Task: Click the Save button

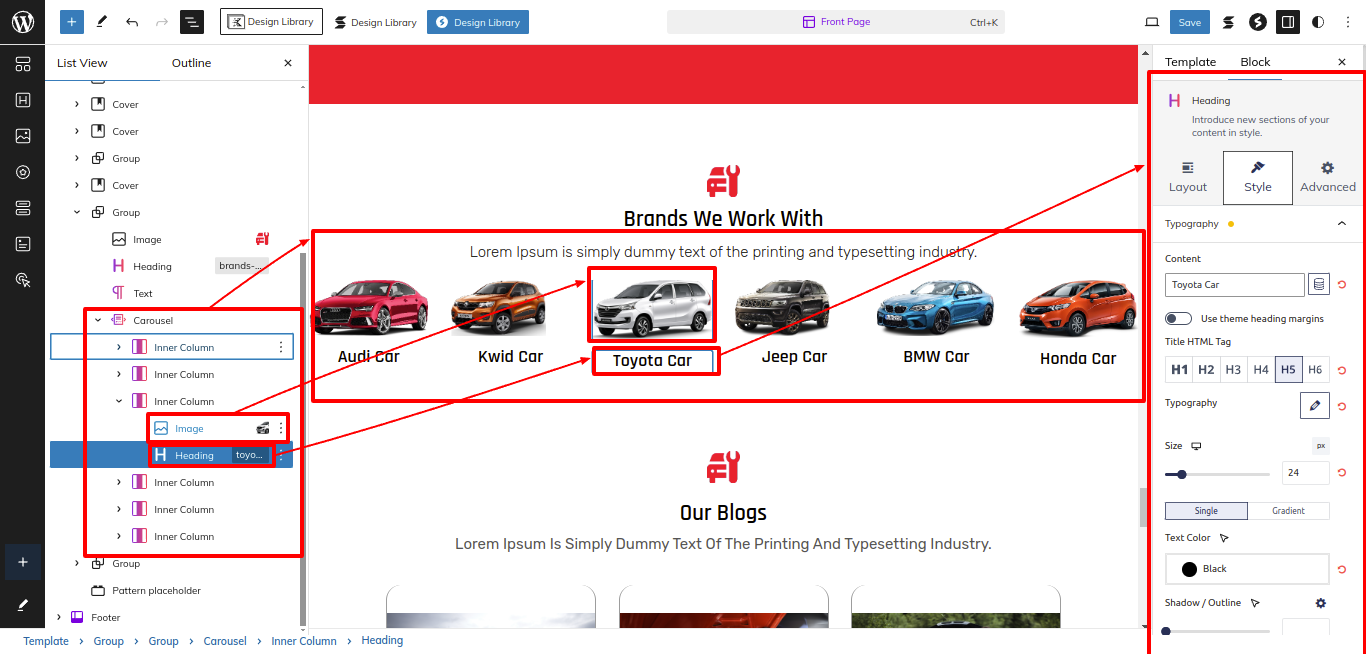Action: pyautogui.click(x=1190, y=22)
